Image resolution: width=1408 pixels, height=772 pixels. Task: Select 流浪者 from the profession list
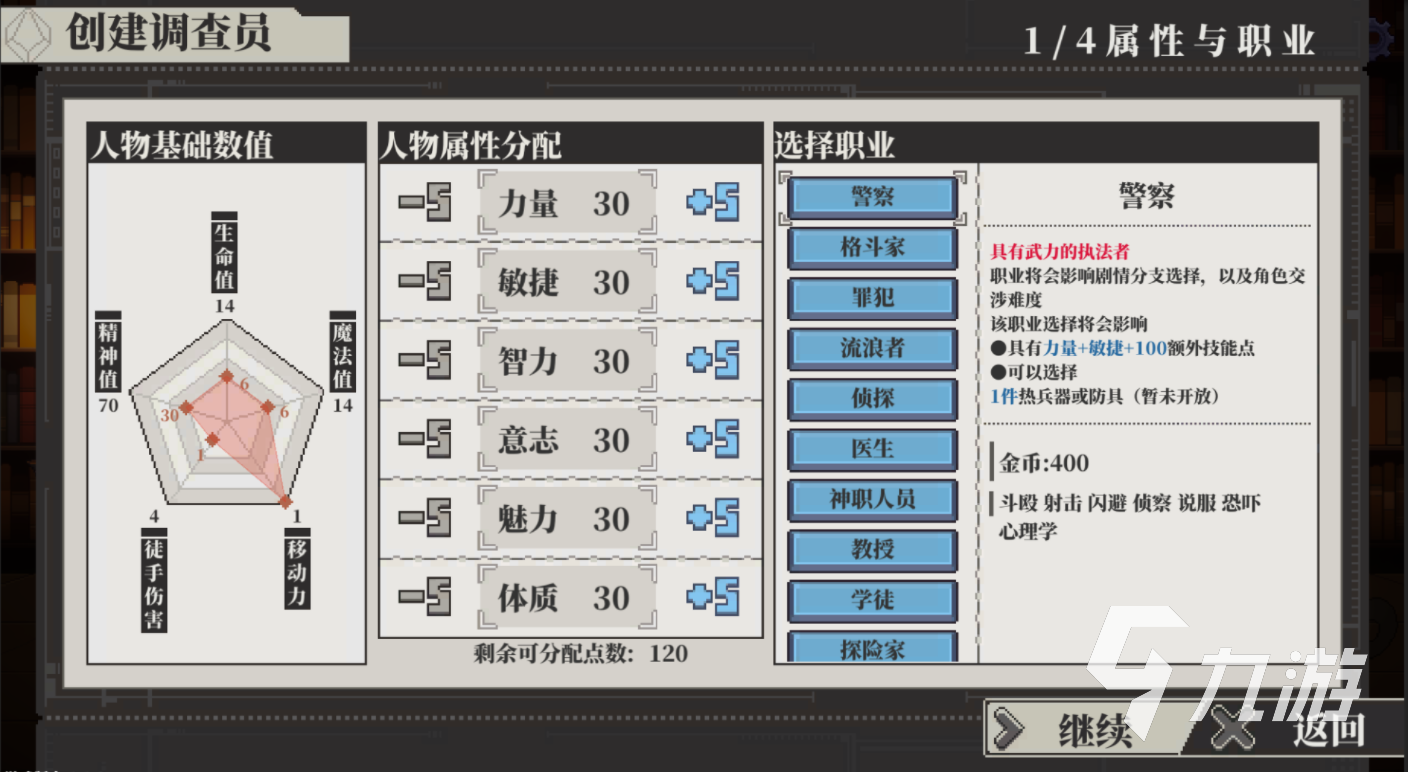click(872, 348)
